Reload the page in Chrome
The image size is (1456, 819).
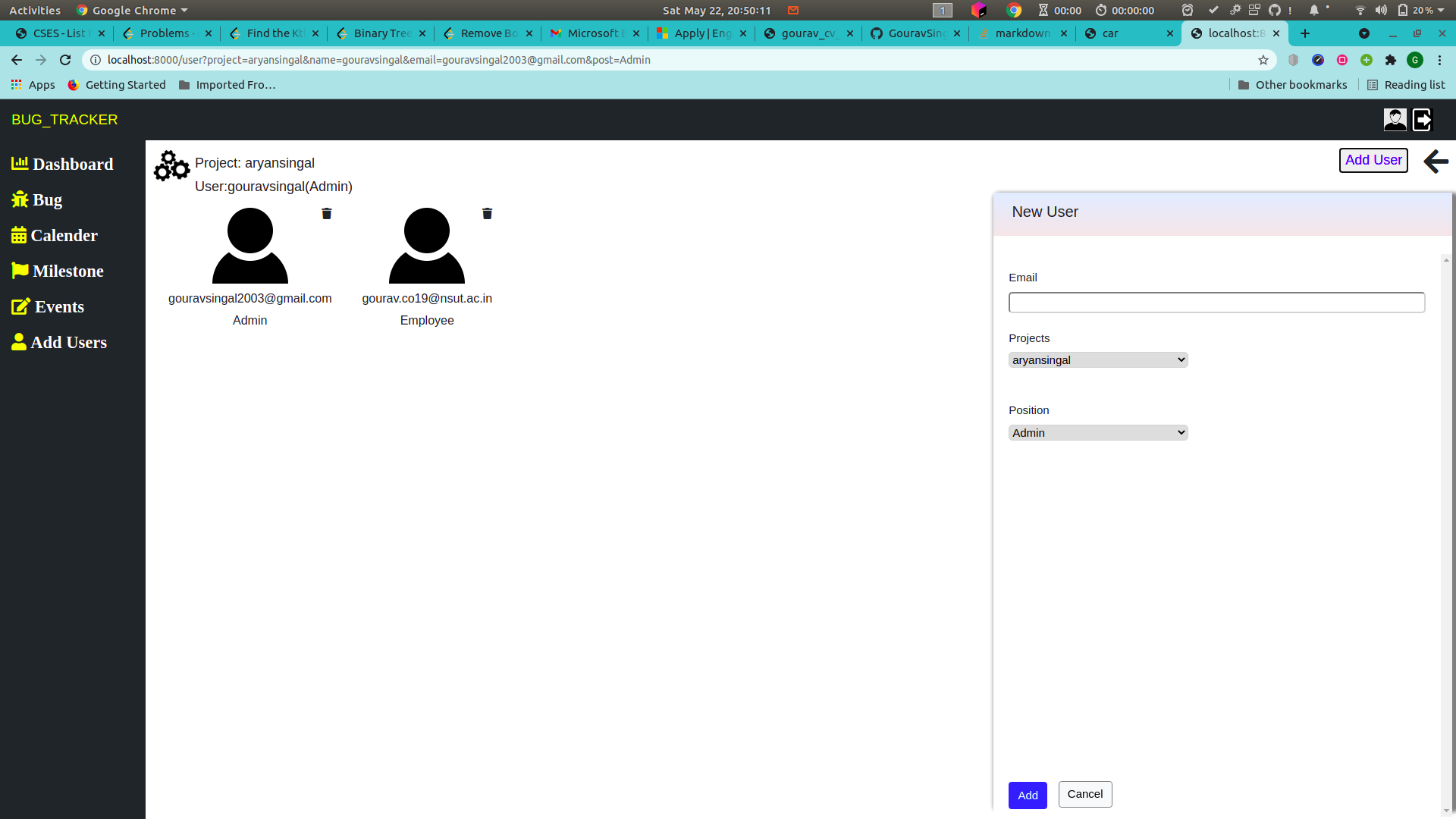(65, 60)
